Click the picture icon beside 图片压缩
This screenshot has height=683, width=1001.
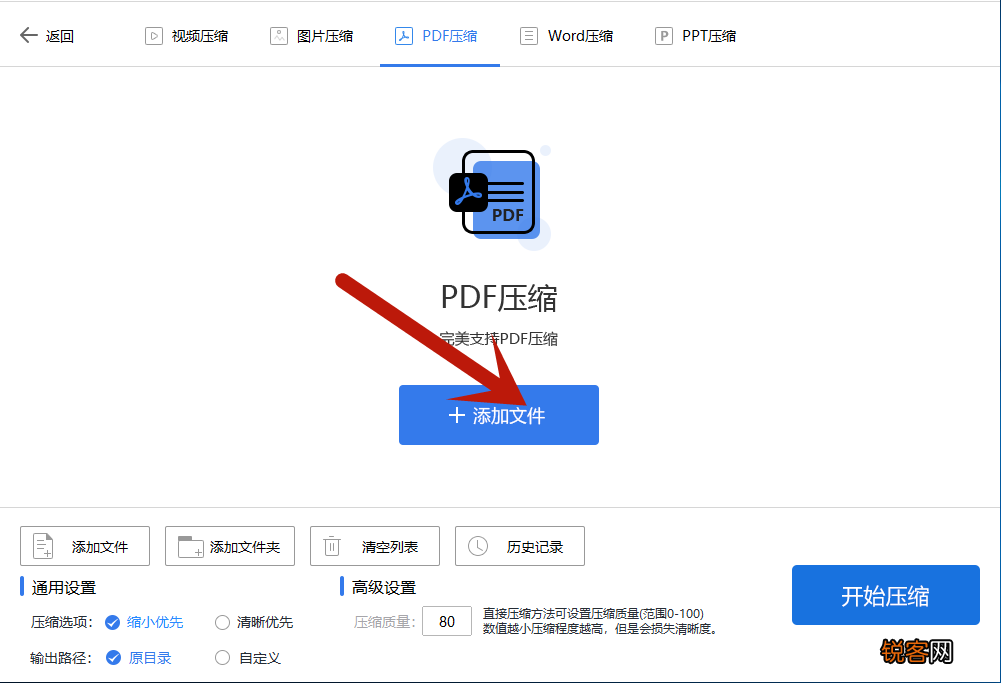(279, 36)
